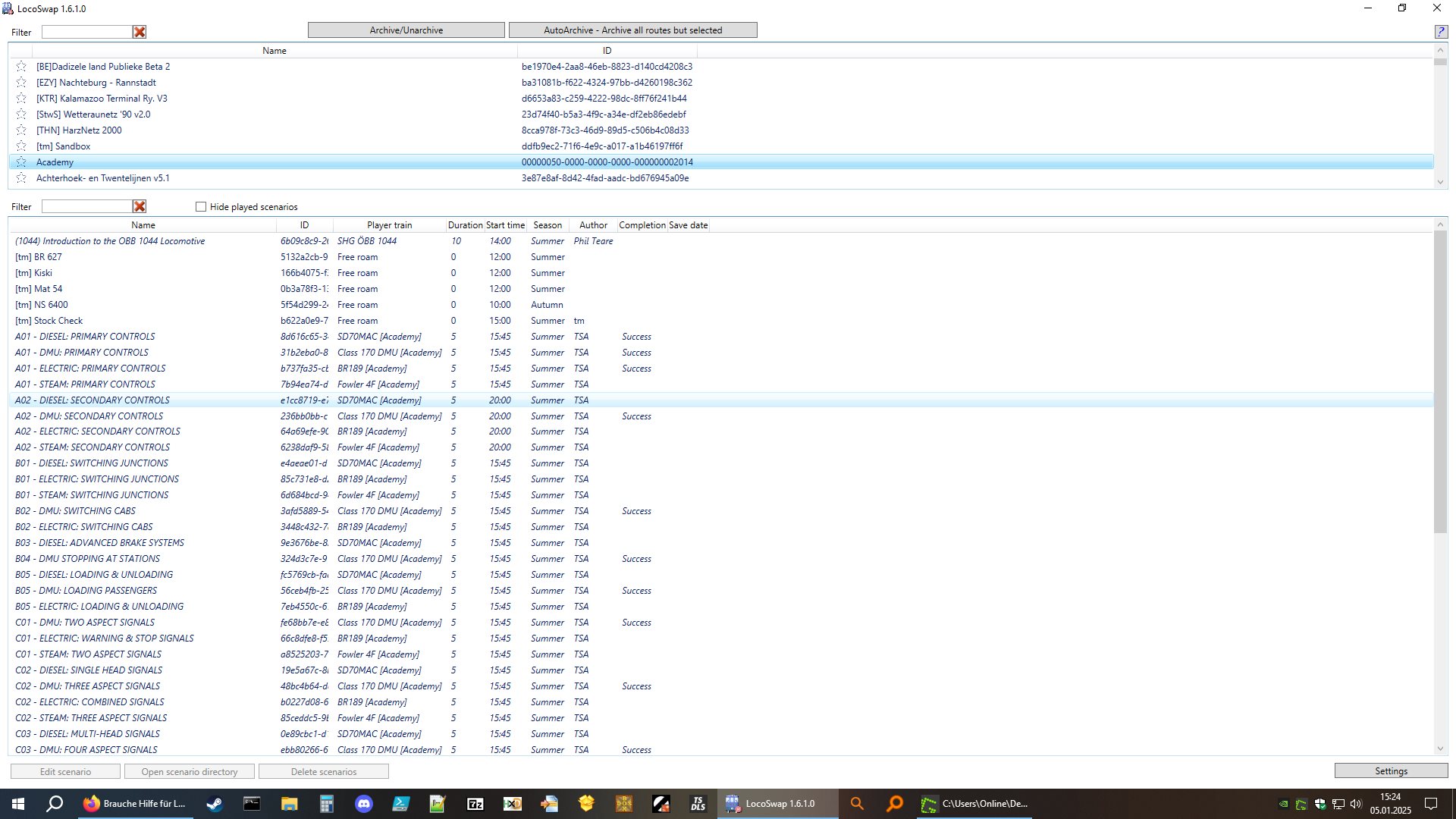Favorite the [EZY] Nachteburg - Rannstadt star
Image resolution: width=1456 pixels, height=819 pixels.
pos(21,83)
